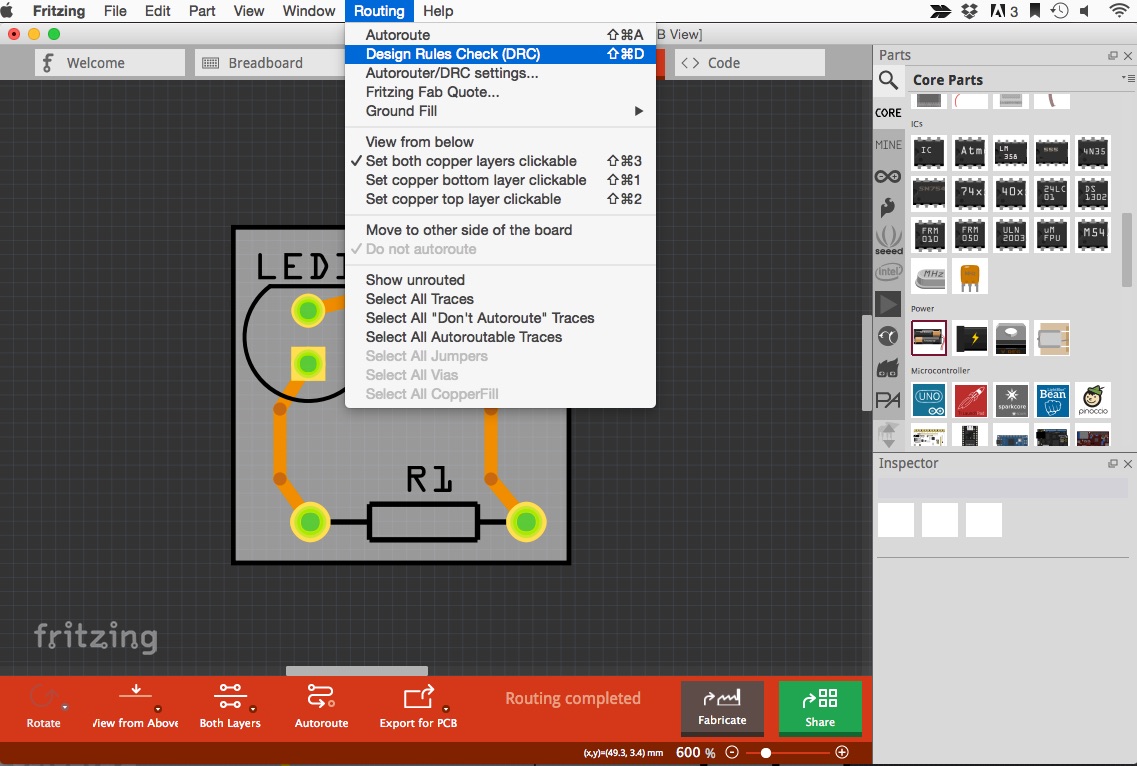Open the View menu
1137x766 pixels.
(249, 11)
